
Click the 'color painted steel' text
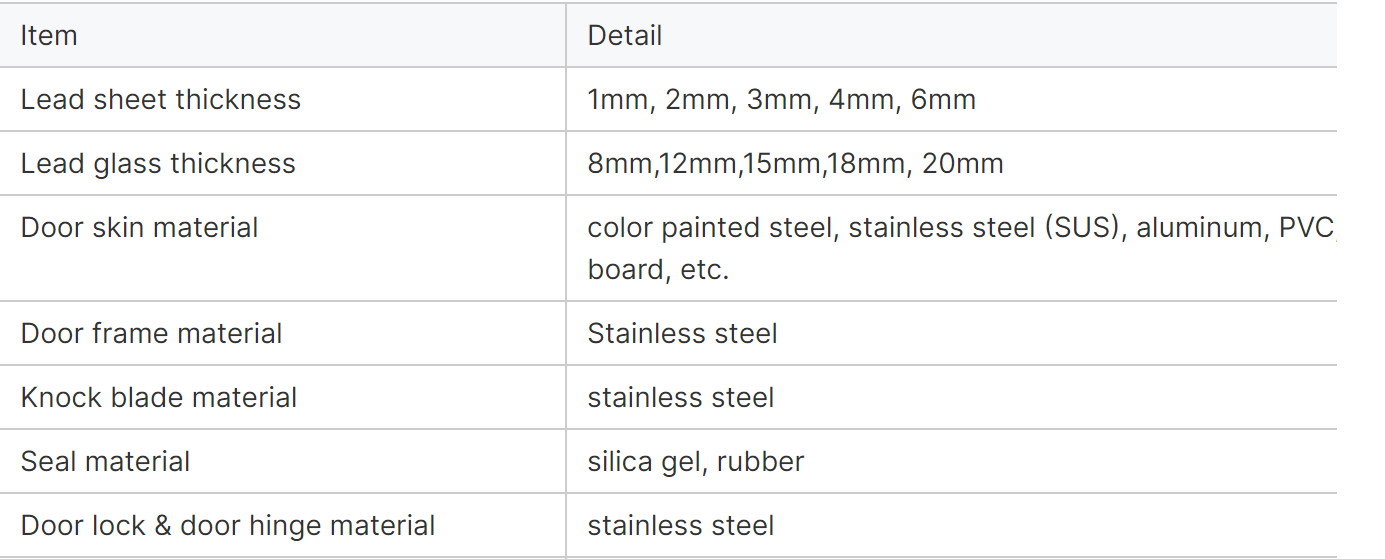point(710,228)
